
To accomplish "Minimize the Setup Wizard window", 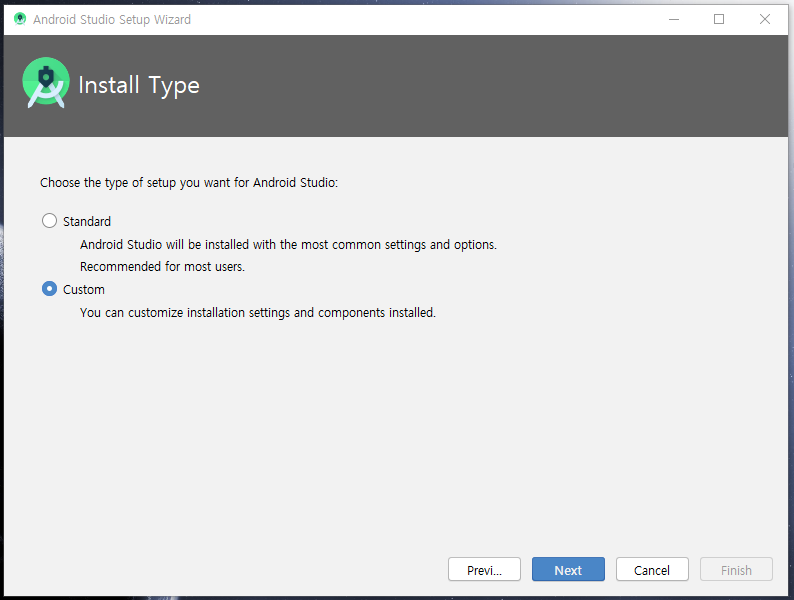I will [x=673, y=19].
